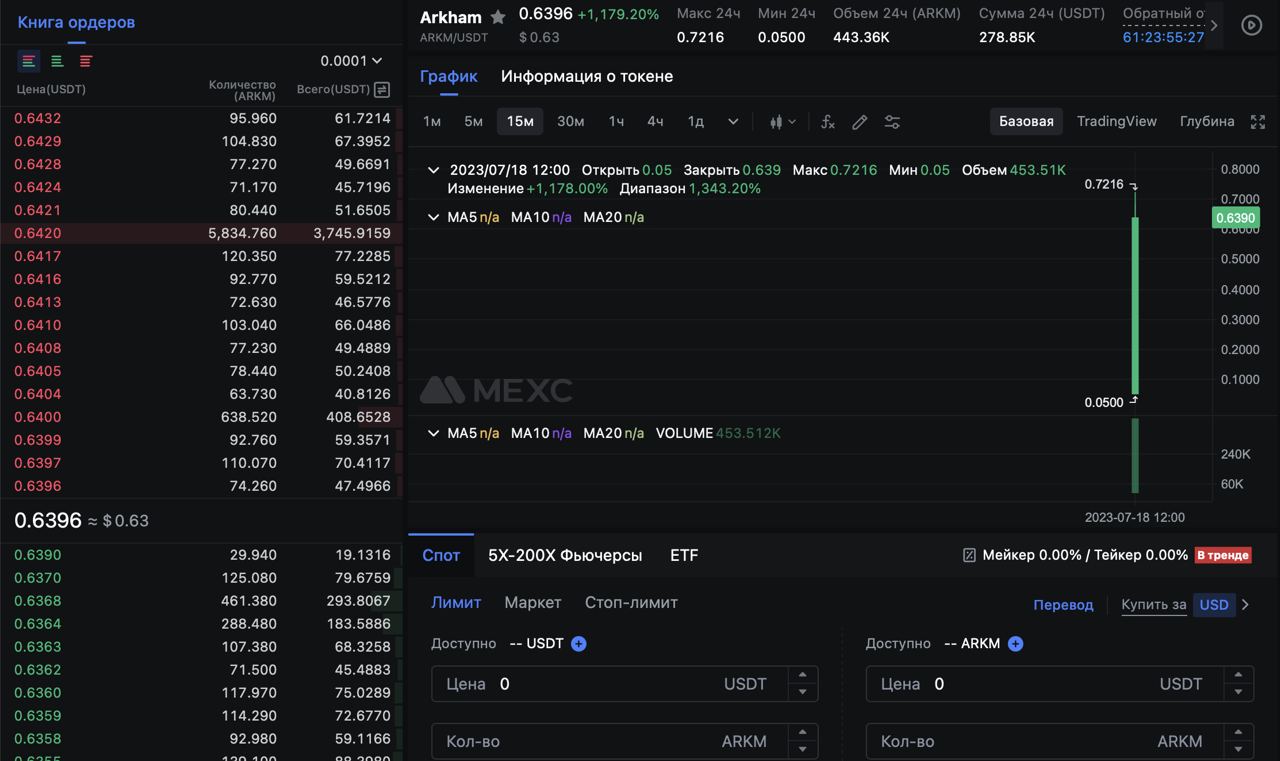The image size is (1280, 761).
Task: Expand arrow next to USD
Action: [1246, 605]
